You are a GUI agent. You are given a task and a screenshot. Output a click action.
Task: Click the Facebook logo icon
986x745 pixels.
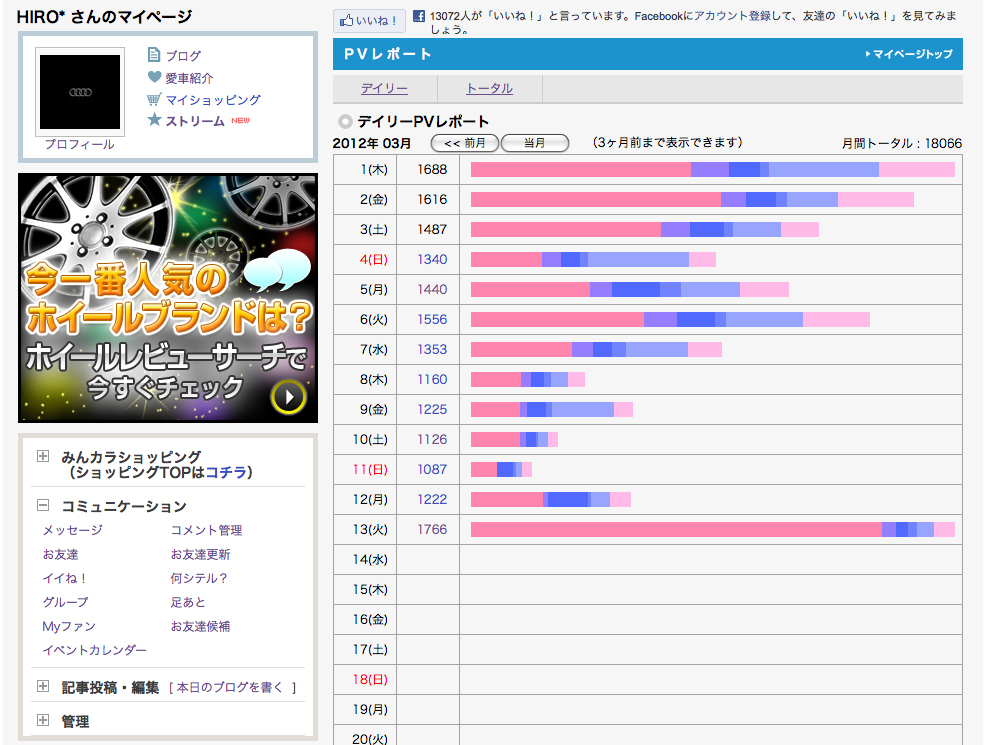[x=418, y=17]
